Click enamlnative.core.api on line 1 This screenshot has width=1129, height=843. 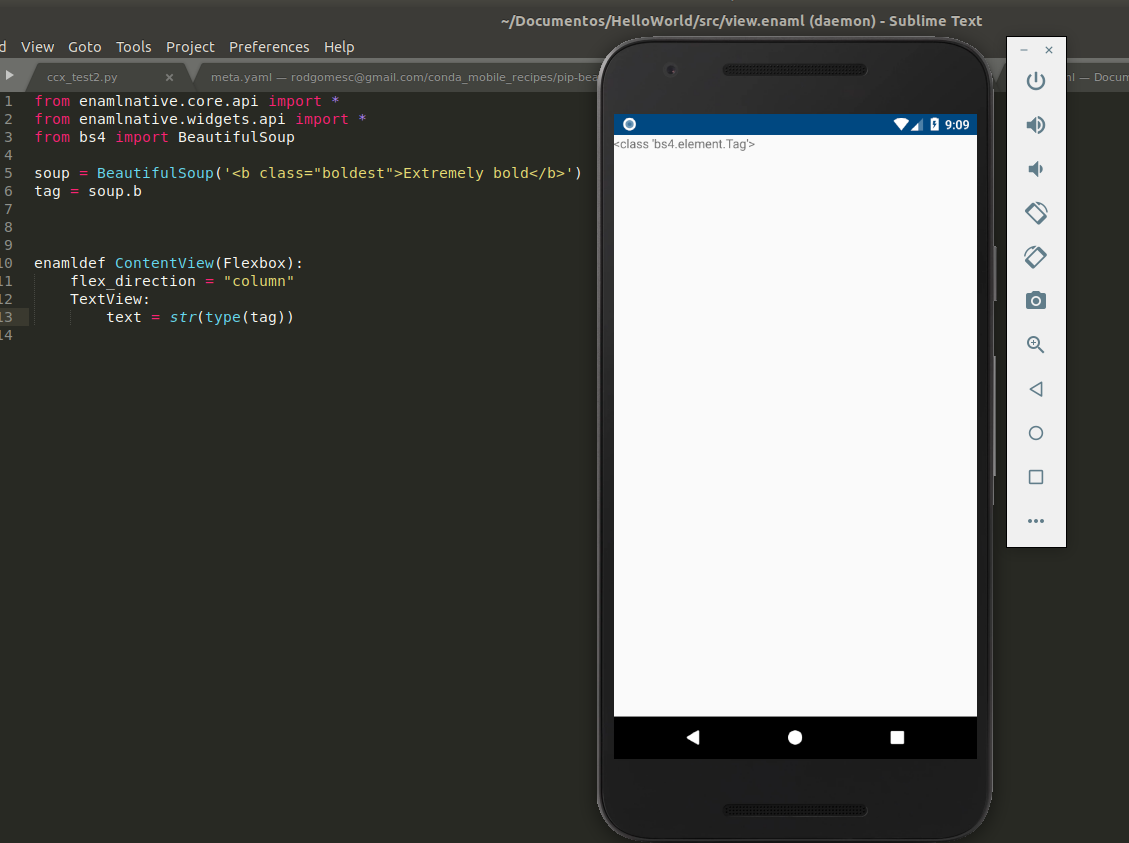coord(168,101)
